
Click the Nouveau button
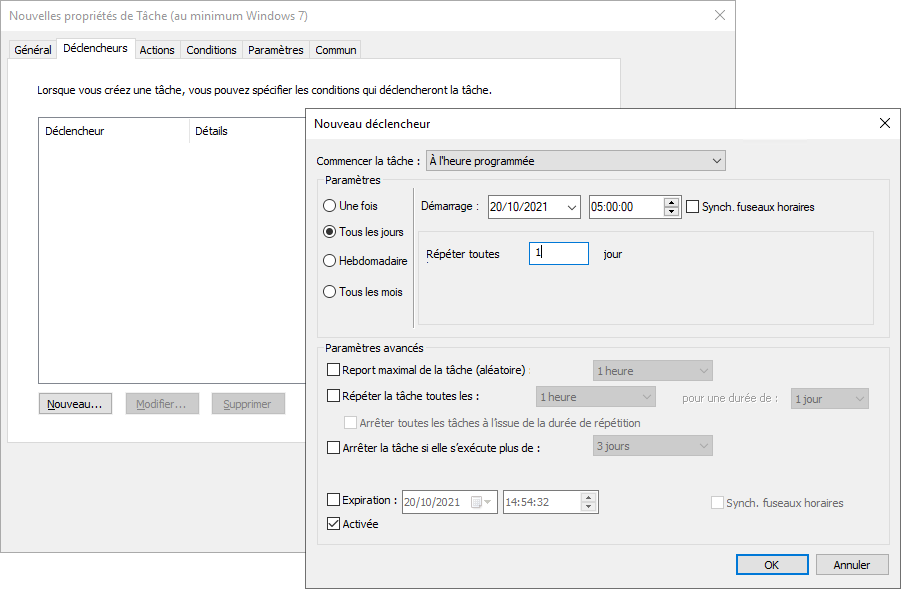(75, 403)
